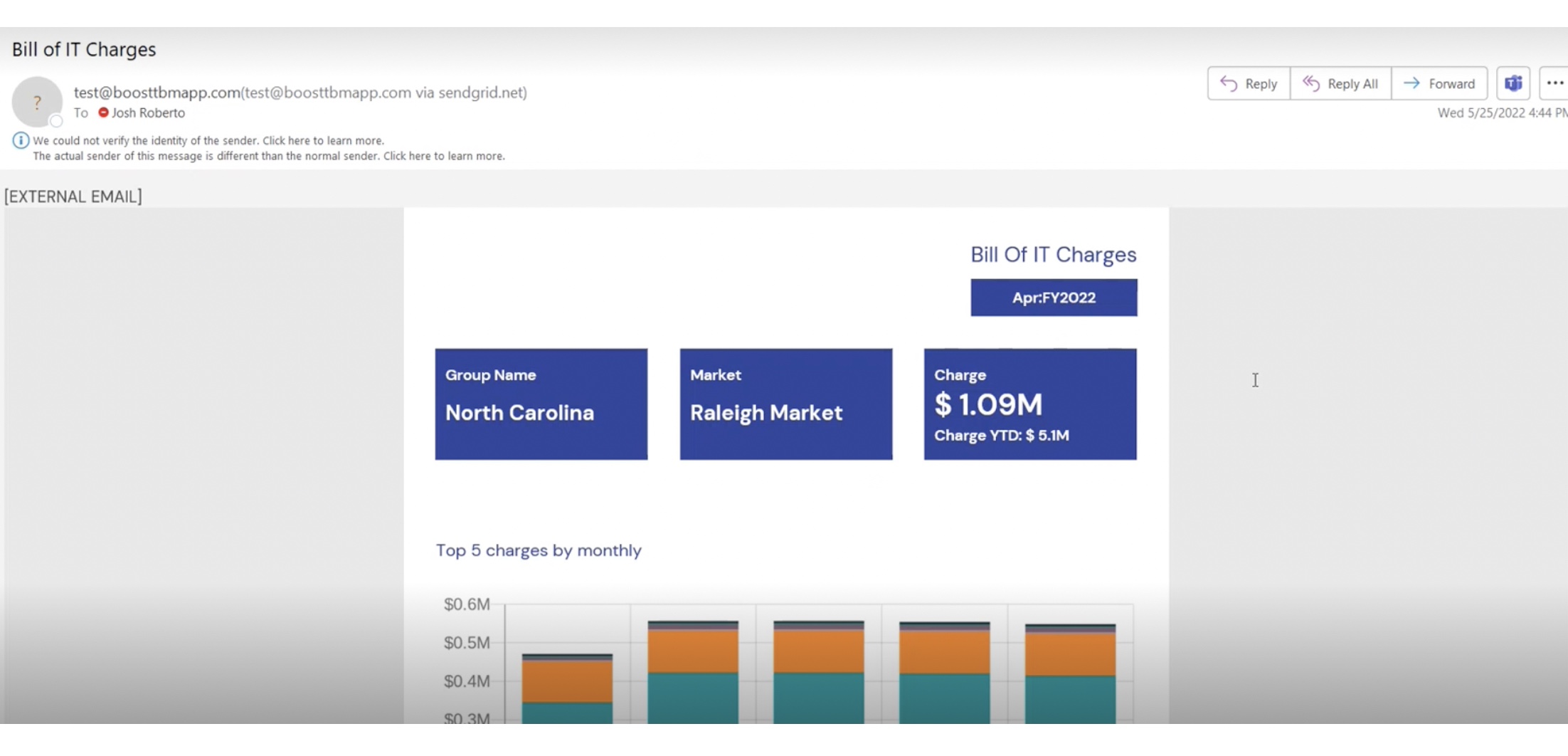The width and height of the screenshot is (1568, 756).
Task: Click the [EXTERNAL EMAIL] tag text
Action: click(x=73, y=196)
